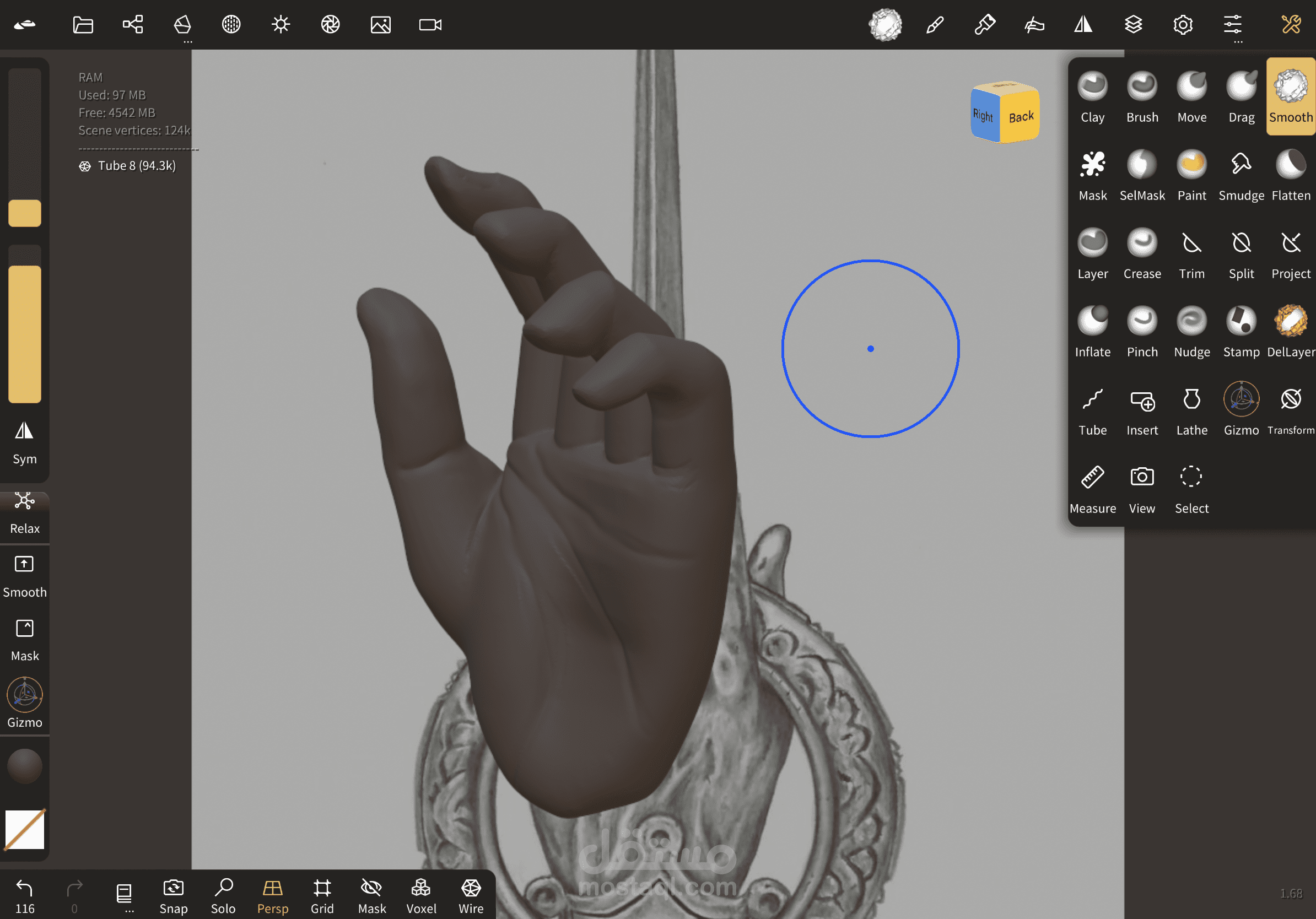The image size is (1316, 919).
Task: Open the Layers menu in top bar
Action: (x=1133, y=25)
